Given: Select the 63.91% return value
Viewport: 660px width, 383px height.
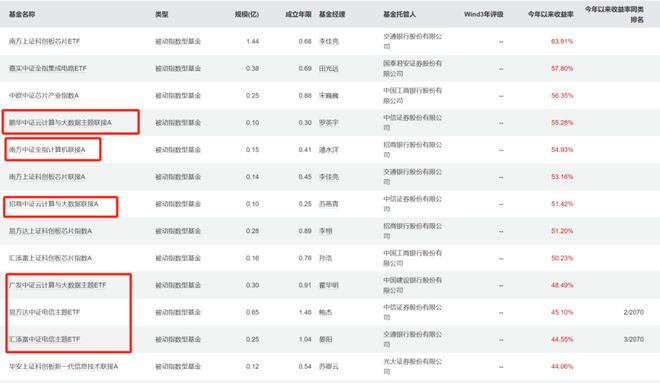Looking at the screenshot, I should coord(562,41).
